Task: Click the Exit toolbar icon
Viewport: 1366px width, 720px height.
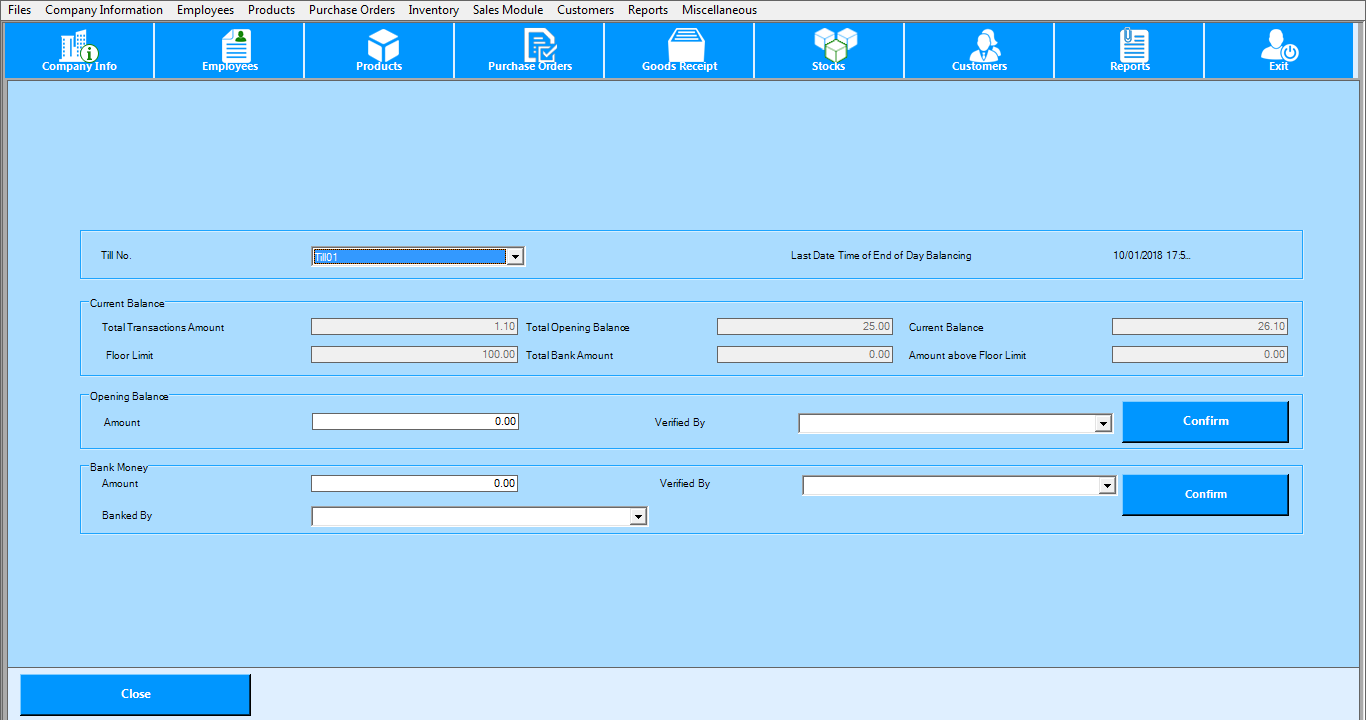Action: (x=1279, y=50)
